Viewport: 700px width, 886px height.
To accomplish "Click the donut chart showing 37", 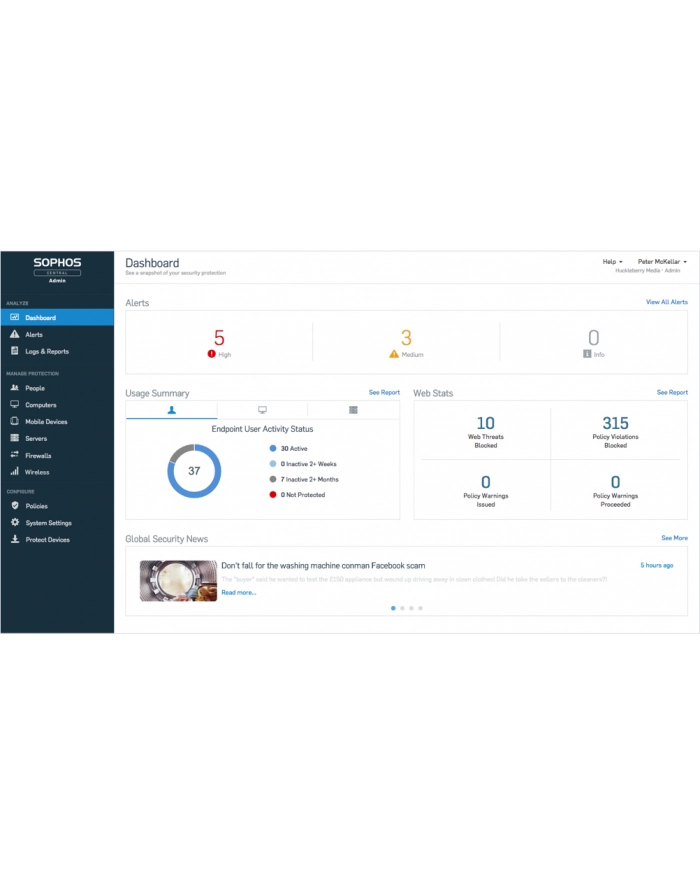I will pyautogui.click(x=194, y=471).
